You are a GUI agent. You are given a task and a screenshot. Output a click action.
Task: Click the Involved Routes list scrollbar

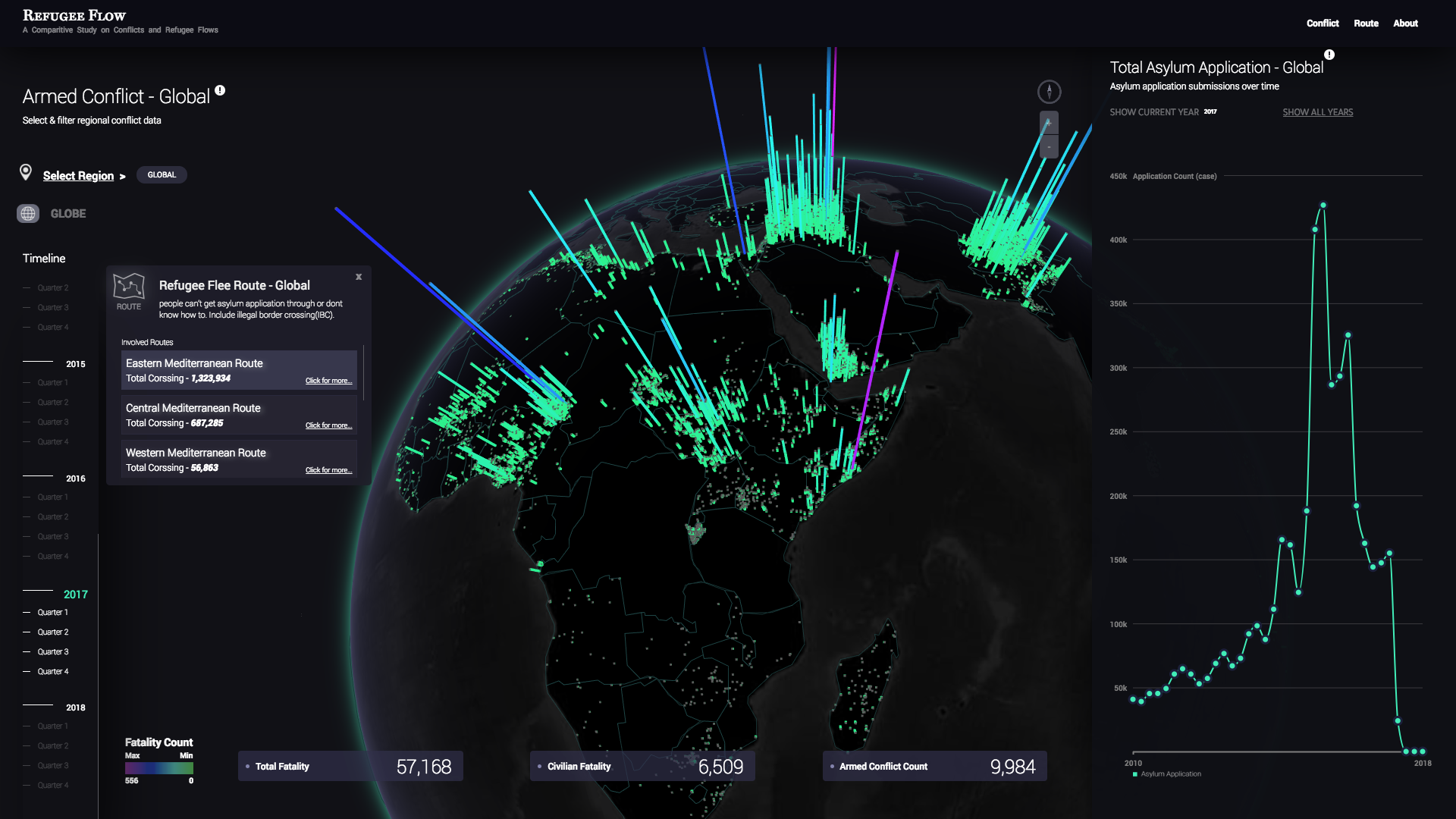(x=364, y=372)
